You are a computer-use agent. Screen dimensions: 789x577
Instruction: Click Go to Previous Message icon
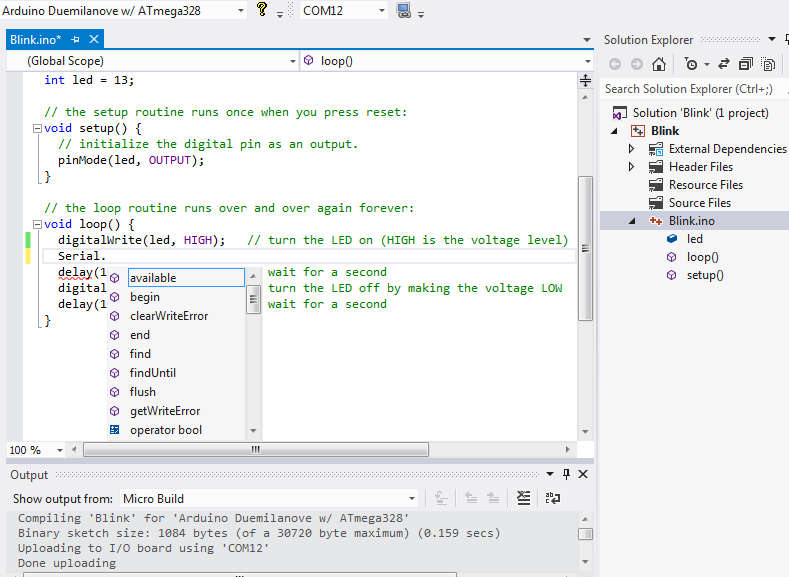[x=471, y=498]
